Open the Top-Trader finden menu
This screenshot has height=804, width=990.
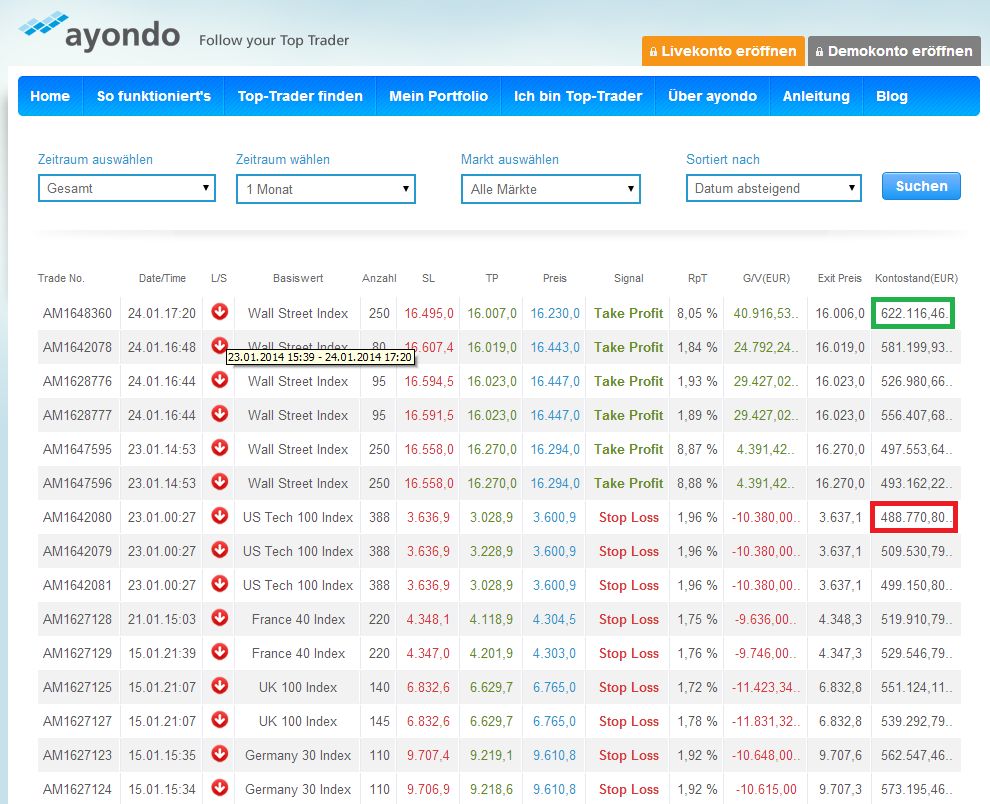tap(300, 96)
